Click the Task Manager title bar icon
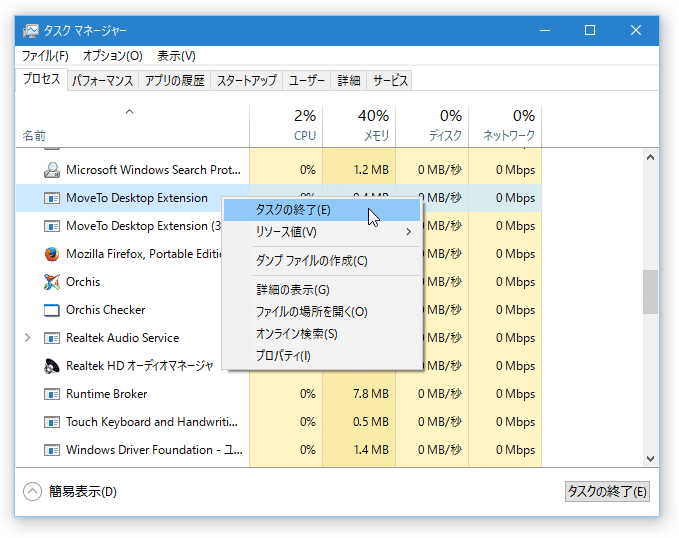679x538 pixels. (x=30, y=31)
